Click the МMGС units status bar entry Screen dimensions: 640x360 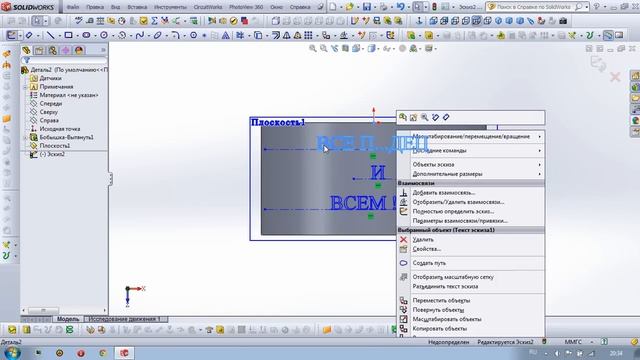point(573,342)
